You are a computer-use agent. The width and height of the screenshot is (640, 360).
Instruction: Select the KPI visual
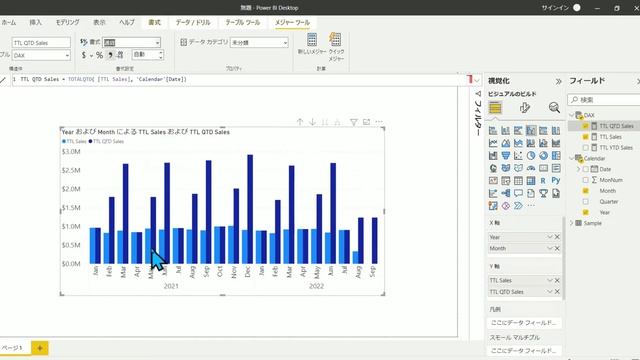pyautogui.click(x=493, y=181)
